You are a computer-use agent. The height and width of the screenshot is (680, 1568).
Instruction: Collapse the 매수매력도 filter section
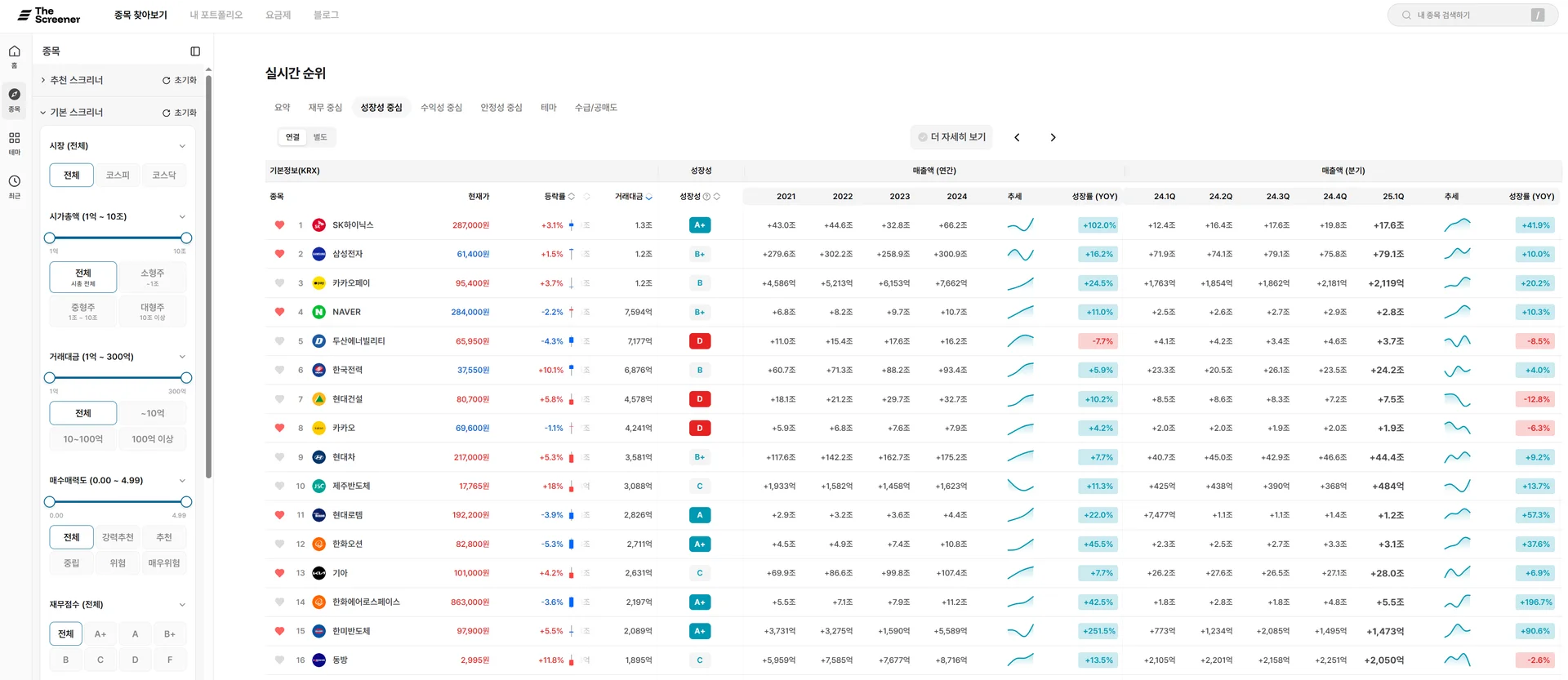pos(182,480)
